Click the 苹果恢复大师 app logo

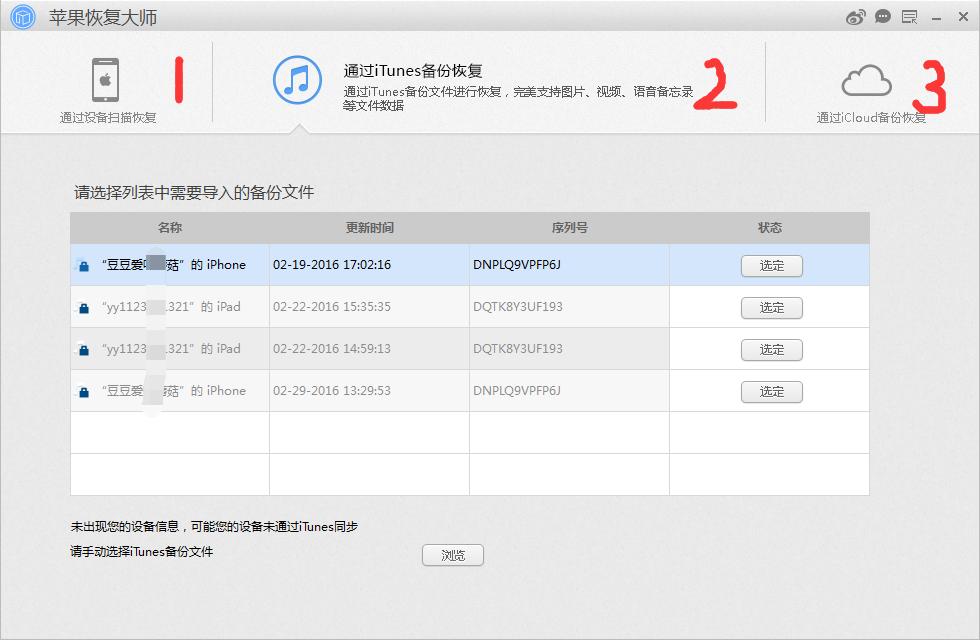coord(21,16)
